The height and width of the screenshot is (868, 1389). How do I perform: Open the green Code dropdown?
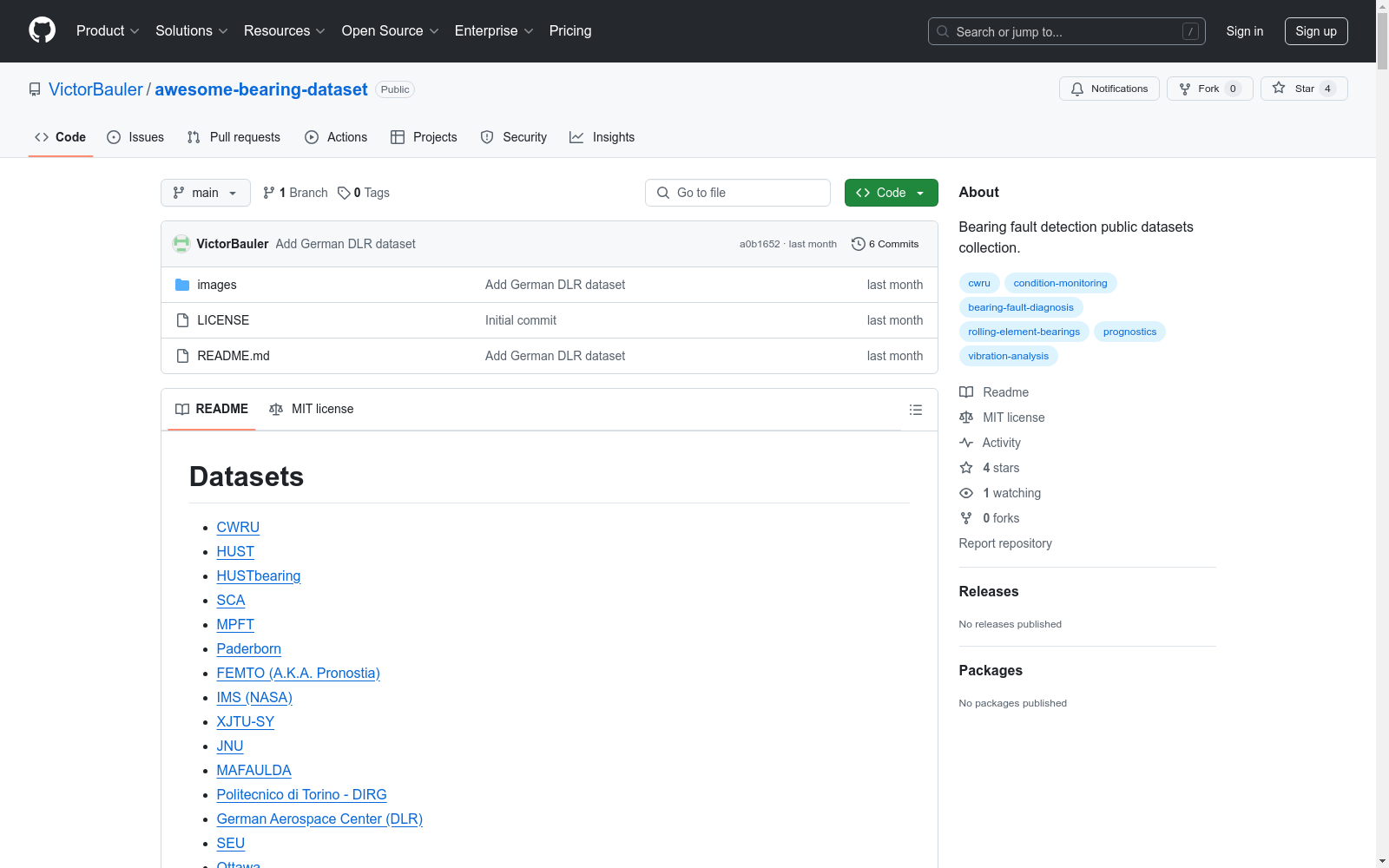[892, 193]
